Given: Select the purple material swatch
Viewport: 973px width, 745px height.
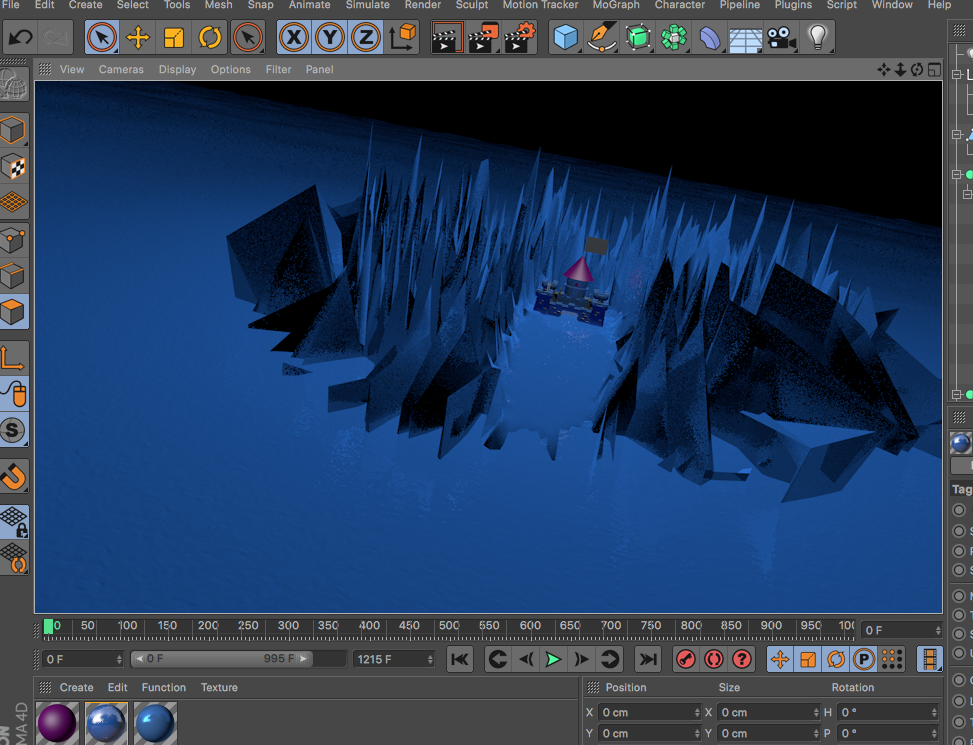Looking at the screenshot, I should pyautogui.click(x=57, y=722).
